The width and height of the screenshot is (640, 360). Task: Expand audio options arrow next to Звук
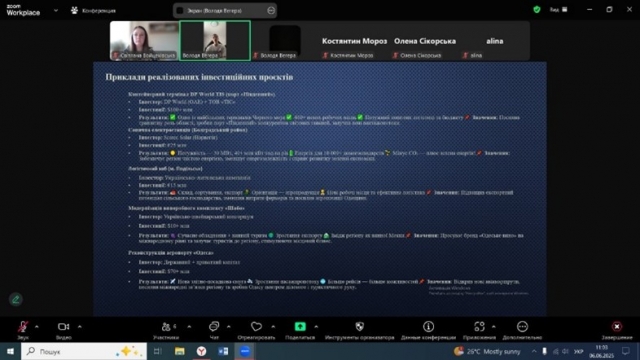[x=37, y=327]
